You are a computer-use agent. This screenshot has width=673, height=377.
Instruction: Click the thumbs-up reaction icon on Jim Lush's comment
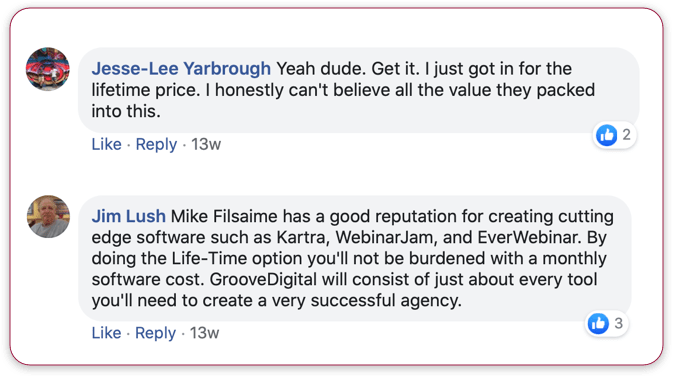click(598, 323)
